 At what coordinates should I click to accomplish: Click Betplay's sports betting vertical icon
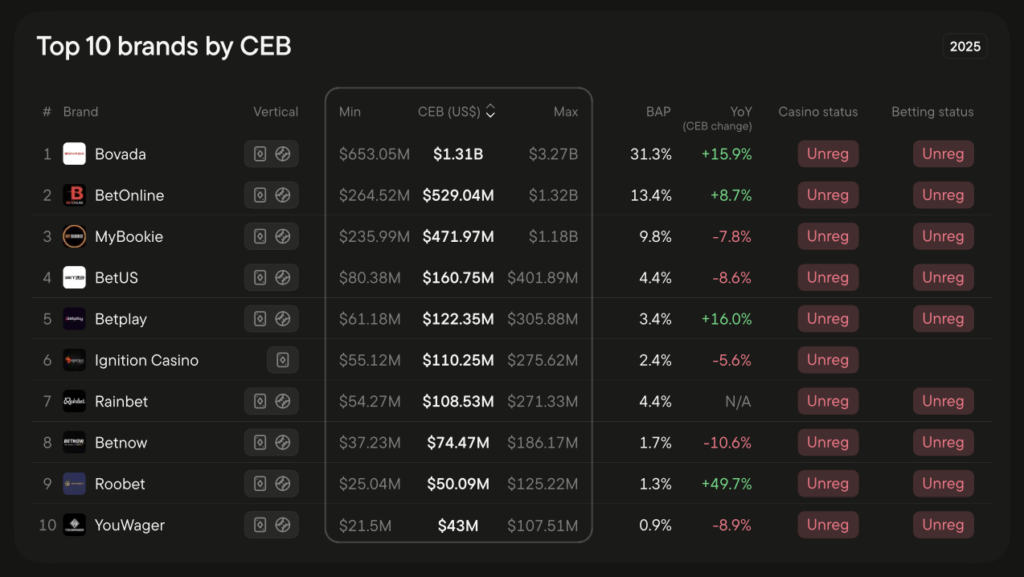pyautogui.click(x=283, y=319)
